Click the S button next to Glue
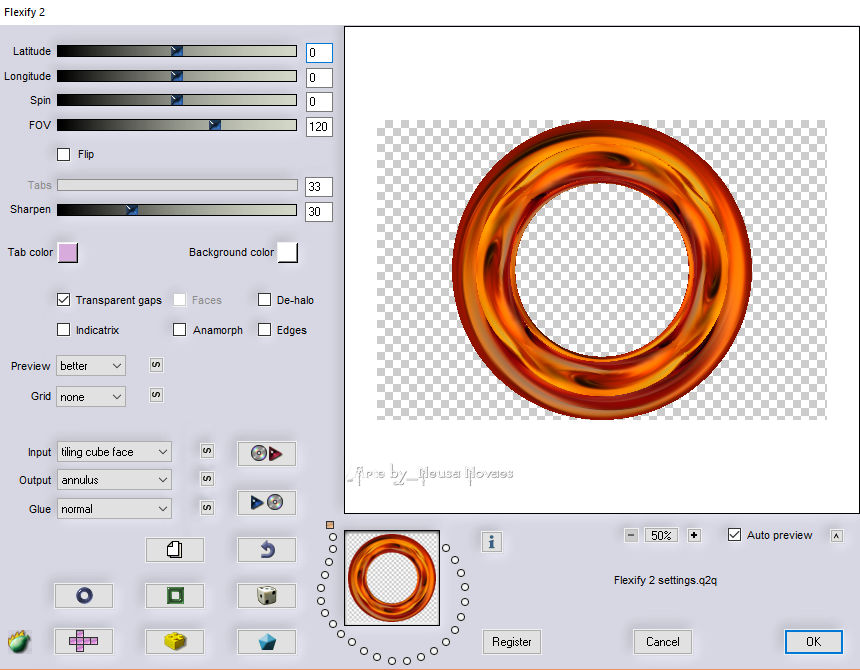The image size is (860, 670). click(207, 508)
